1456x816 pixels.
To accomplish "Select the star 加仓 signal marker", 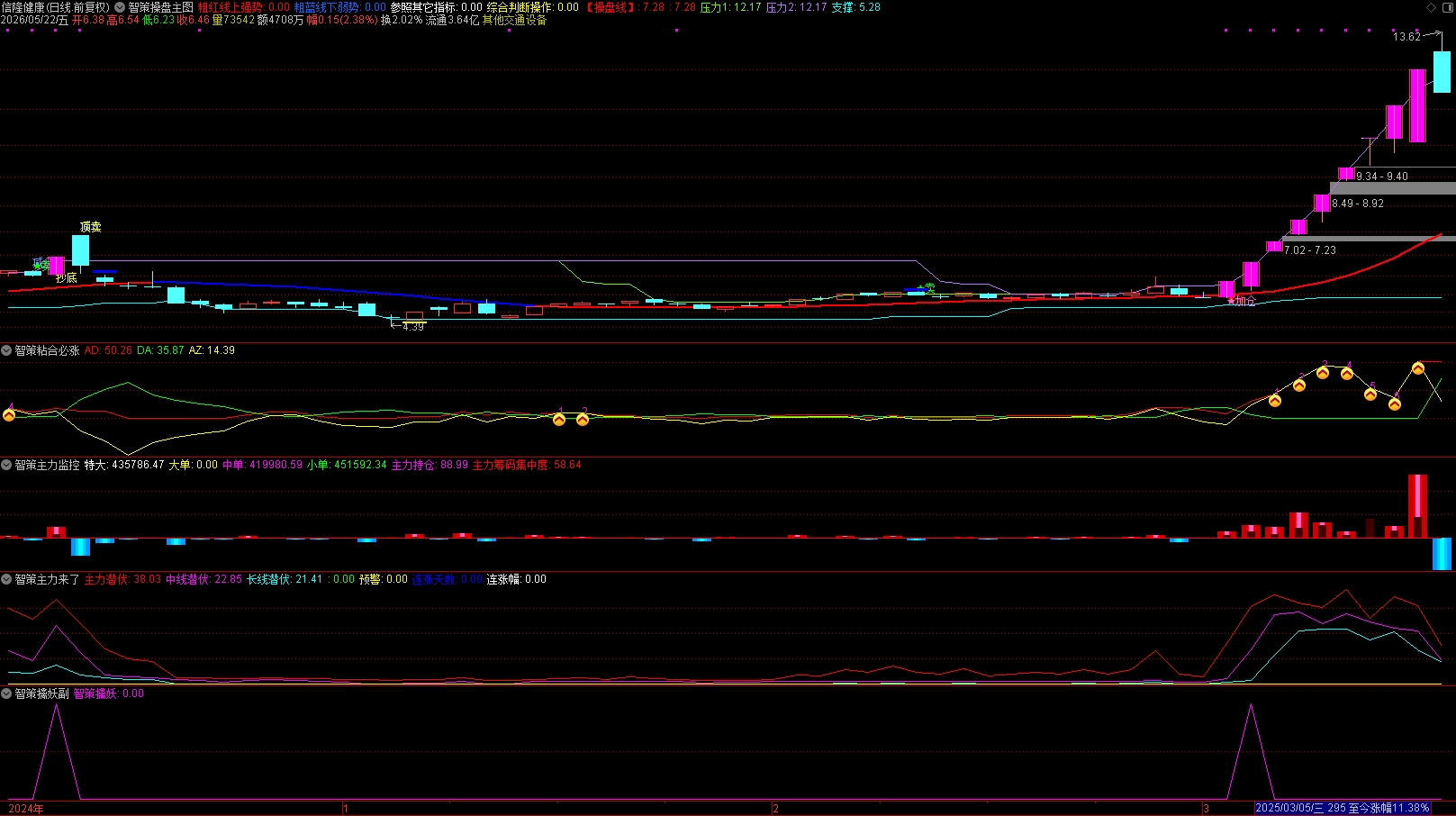I will [1241, 301].
